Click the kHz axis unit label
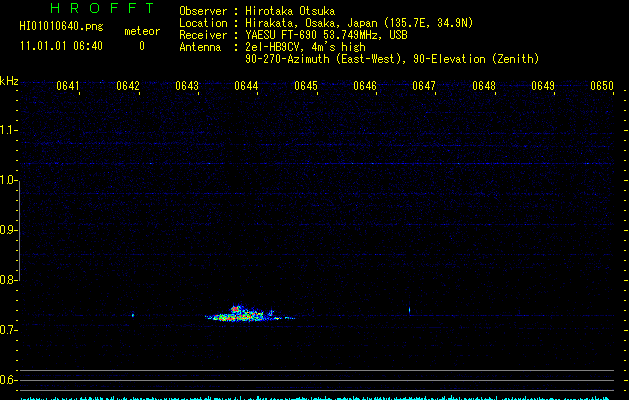This screenshot has height=400, width=629. pos(9,81)
